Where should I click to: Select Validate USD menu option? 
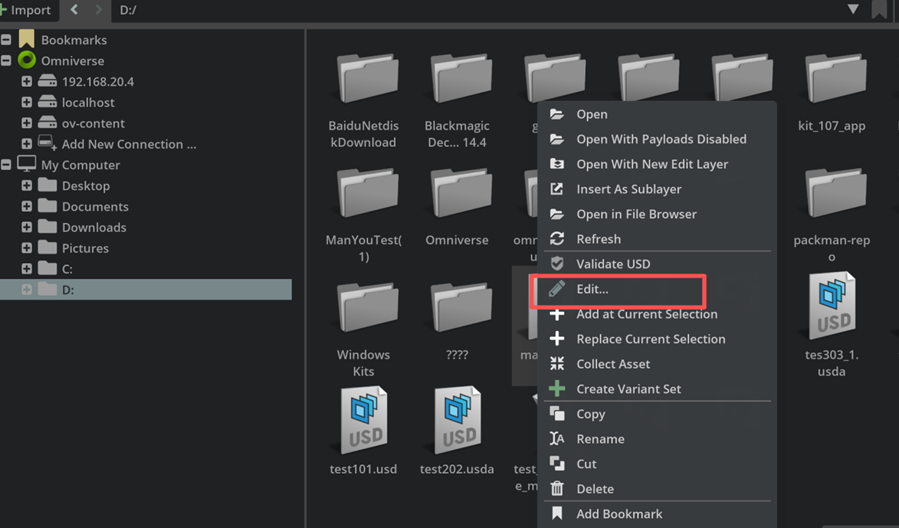[613, 264]
